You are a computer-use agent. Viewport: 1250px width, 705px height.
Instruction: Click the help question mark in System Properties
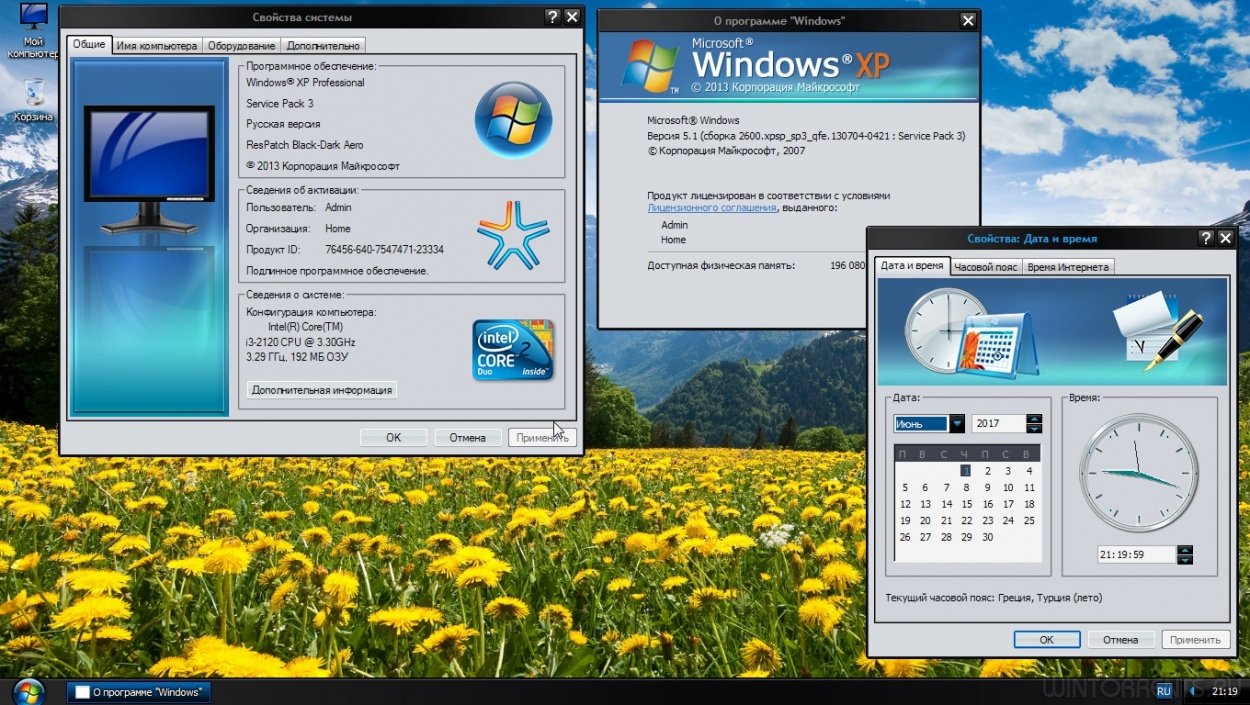552,17
